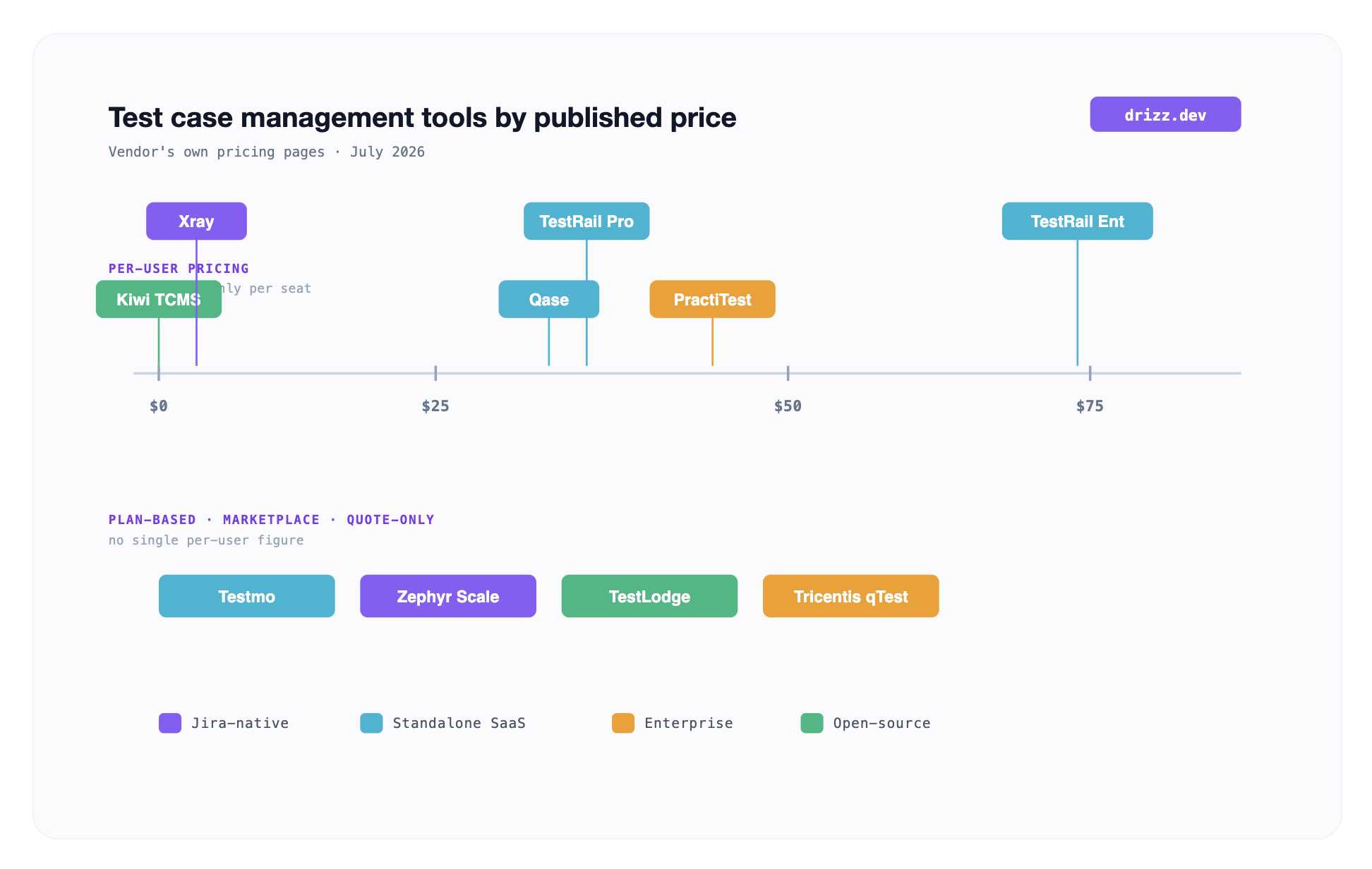Click the Jira-native purple legend swatch

(170, 723)
